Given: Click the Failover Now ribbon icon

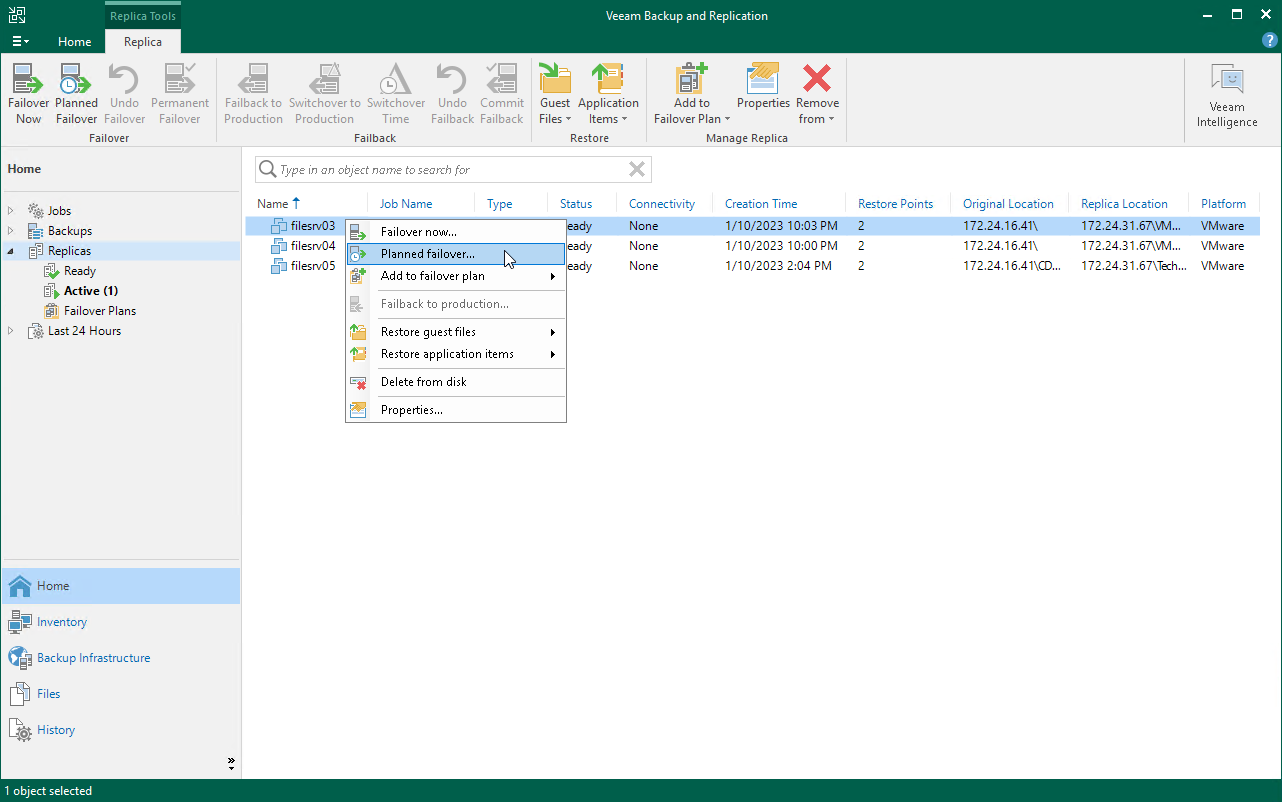Looking at the screenshot, I should pos(28,94).
